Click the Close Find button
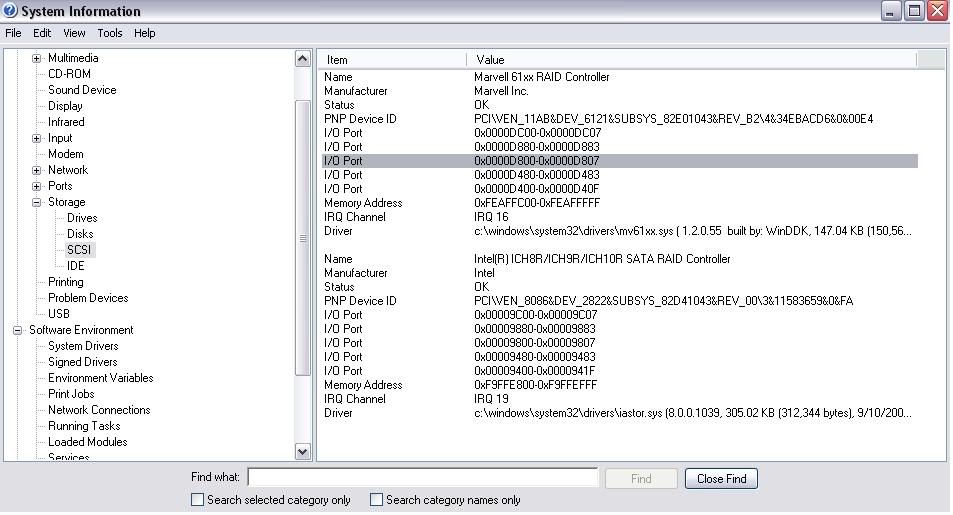953x515 pixels. coord(721,479)
